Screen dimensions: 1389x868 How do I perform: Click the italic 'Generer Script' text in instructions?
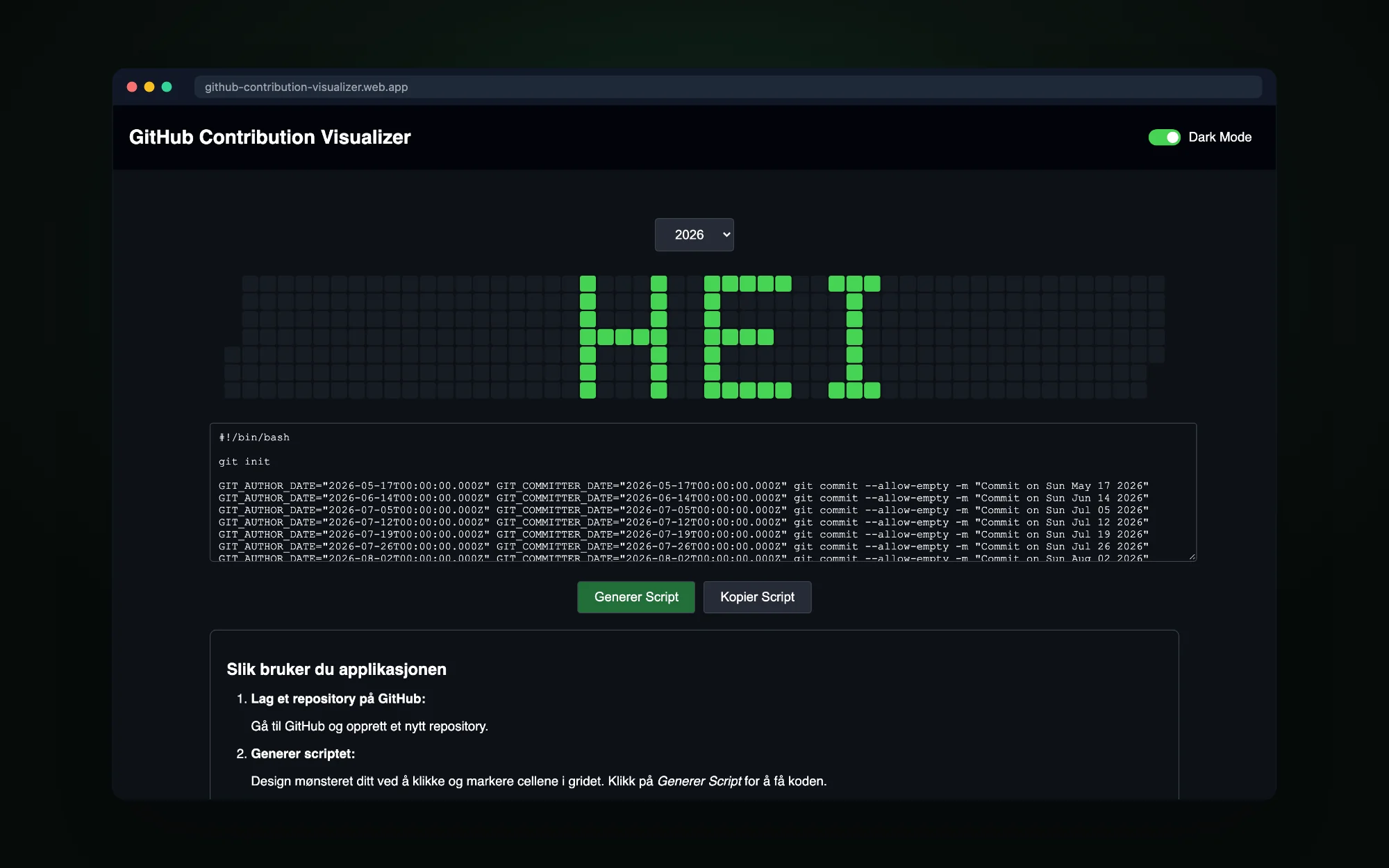tap(699, 781)
